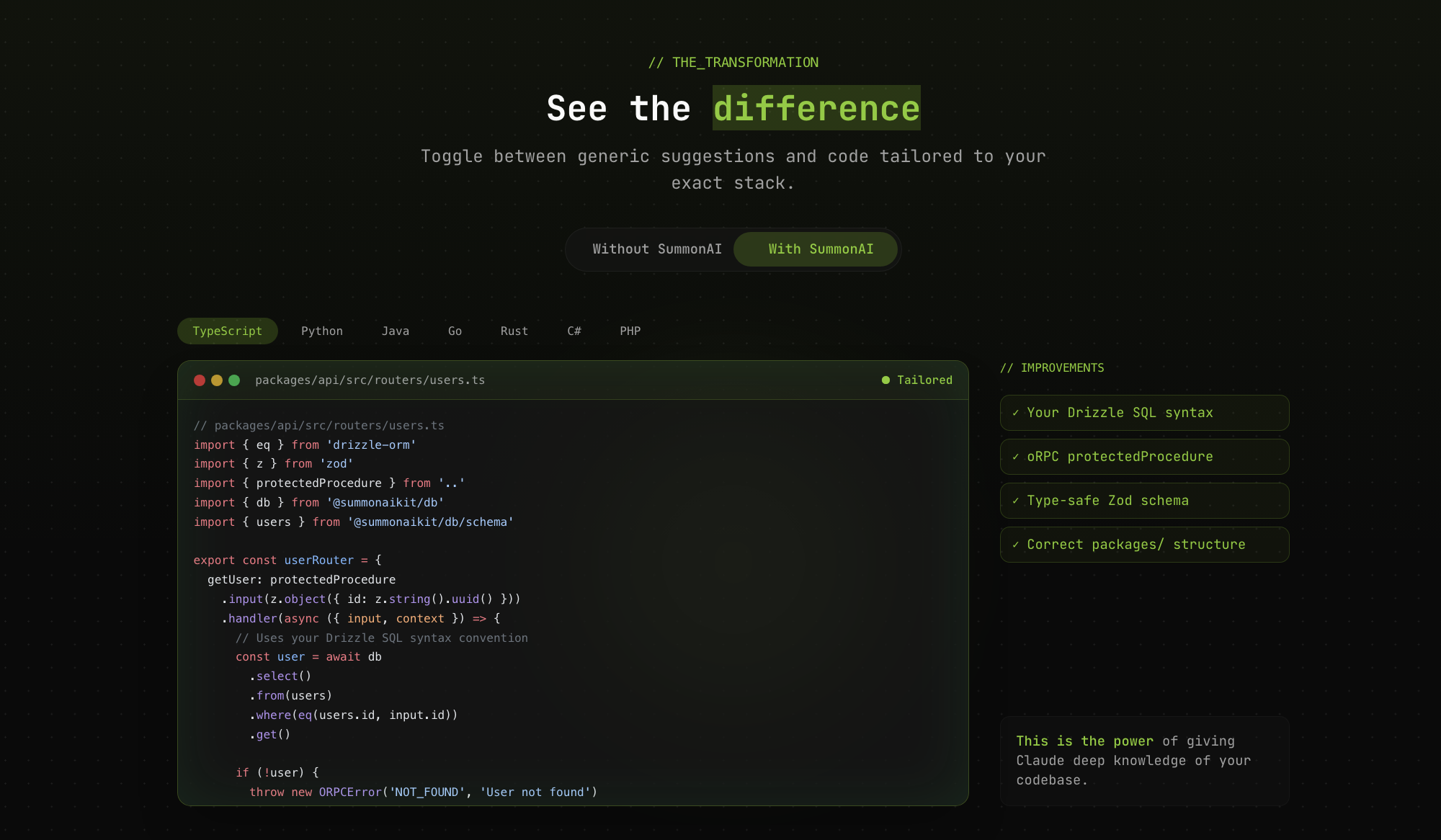Click checkmark beside Correct packages/ structure

1016,545
